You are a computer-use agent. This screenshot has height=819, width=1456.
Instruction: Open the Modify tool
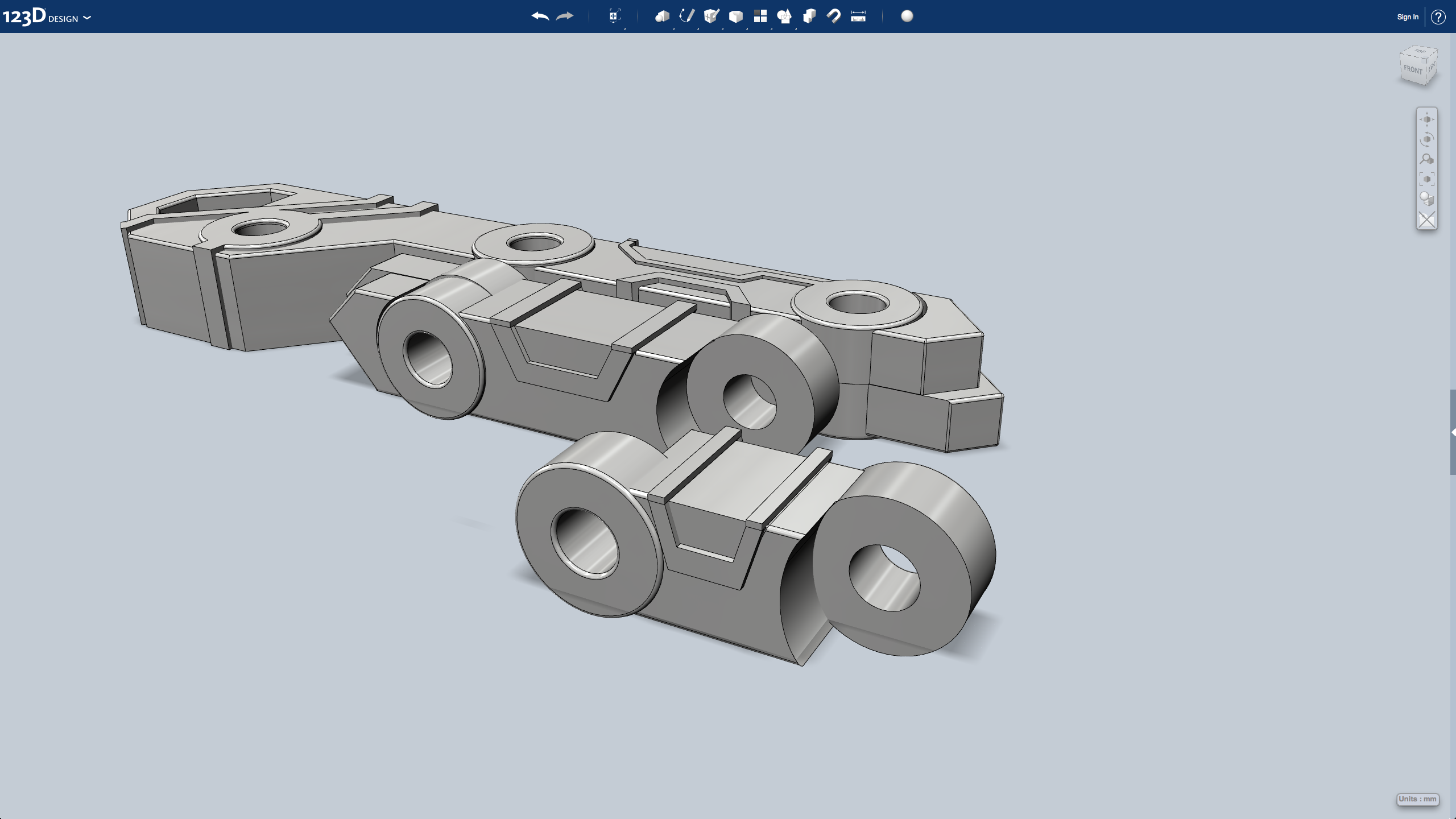(x=737, y=16)
